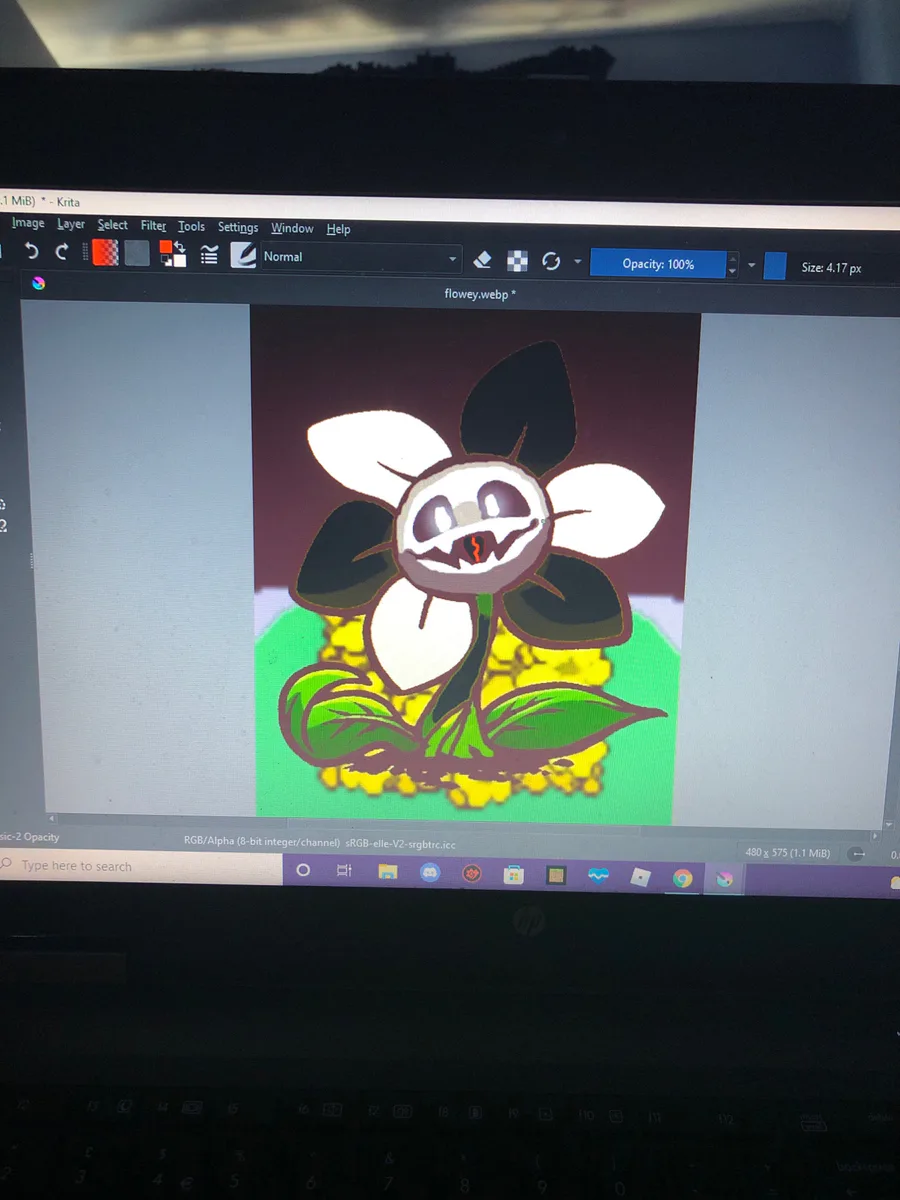This screenshot has width=900, height=1200.
Task: Open File Explorer from taskbar
Action: coord(388,873)
